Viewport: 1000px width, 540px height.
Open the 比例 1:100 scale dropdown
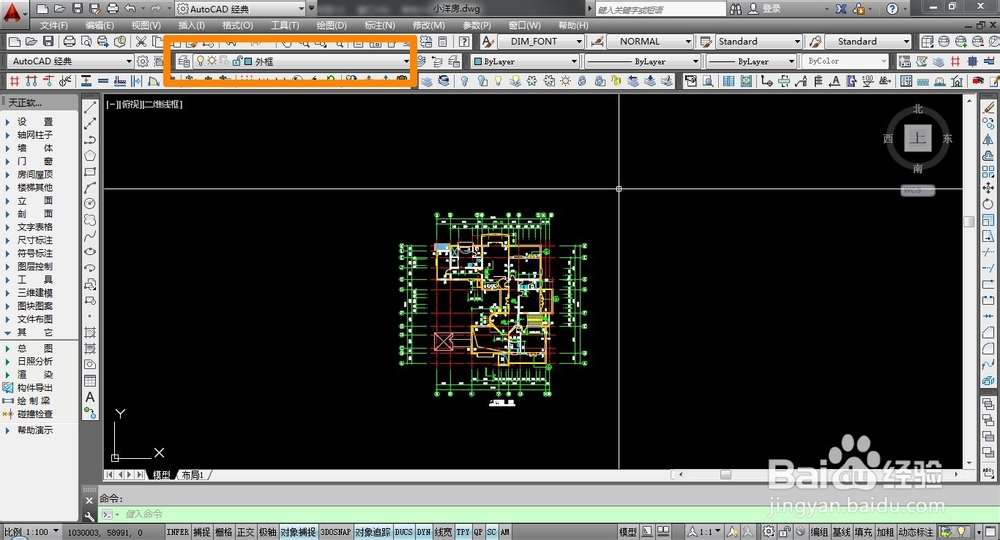32,531
